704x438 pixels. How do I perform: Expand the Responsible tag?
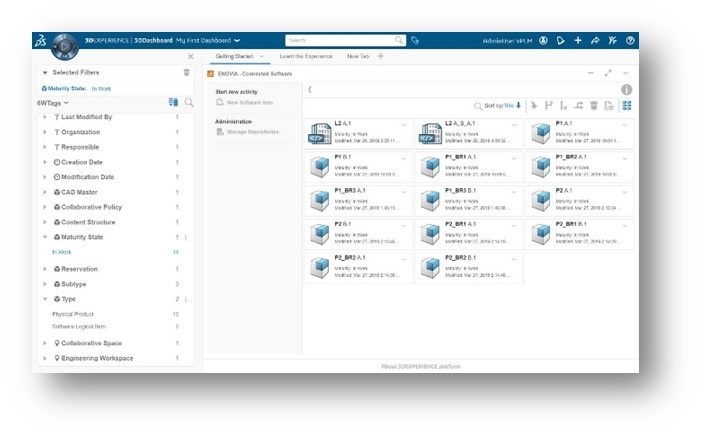pyautogui.click(x=44, y=147)
